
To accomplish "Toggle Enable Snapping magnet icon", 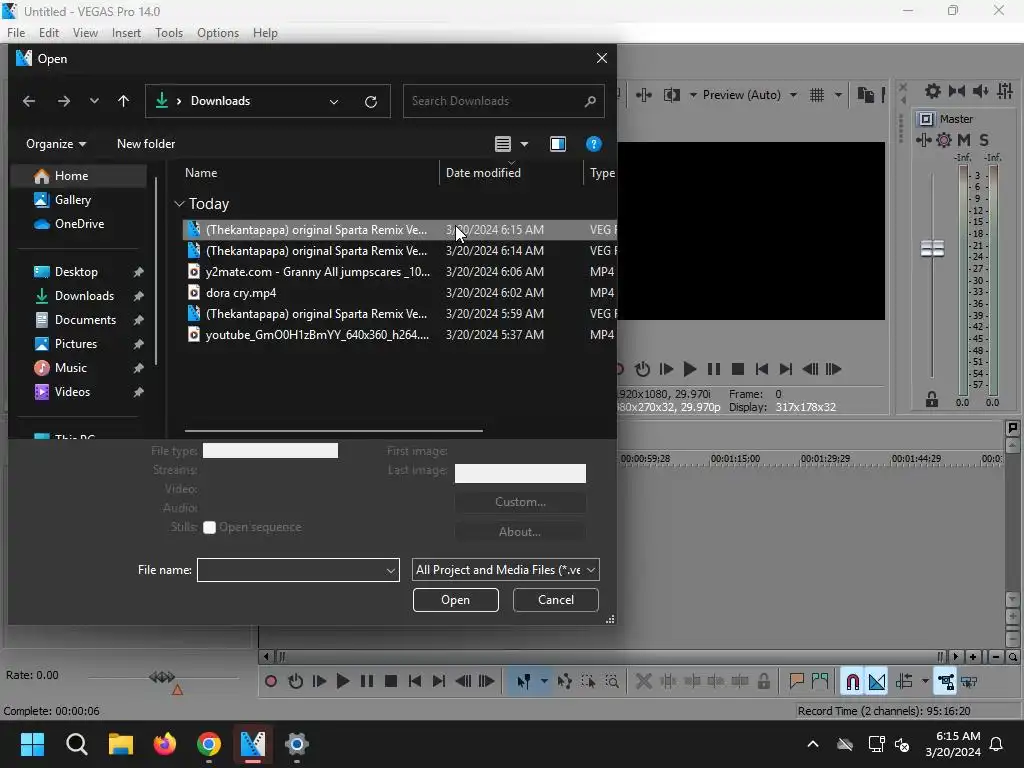I will tap(852, 681).
